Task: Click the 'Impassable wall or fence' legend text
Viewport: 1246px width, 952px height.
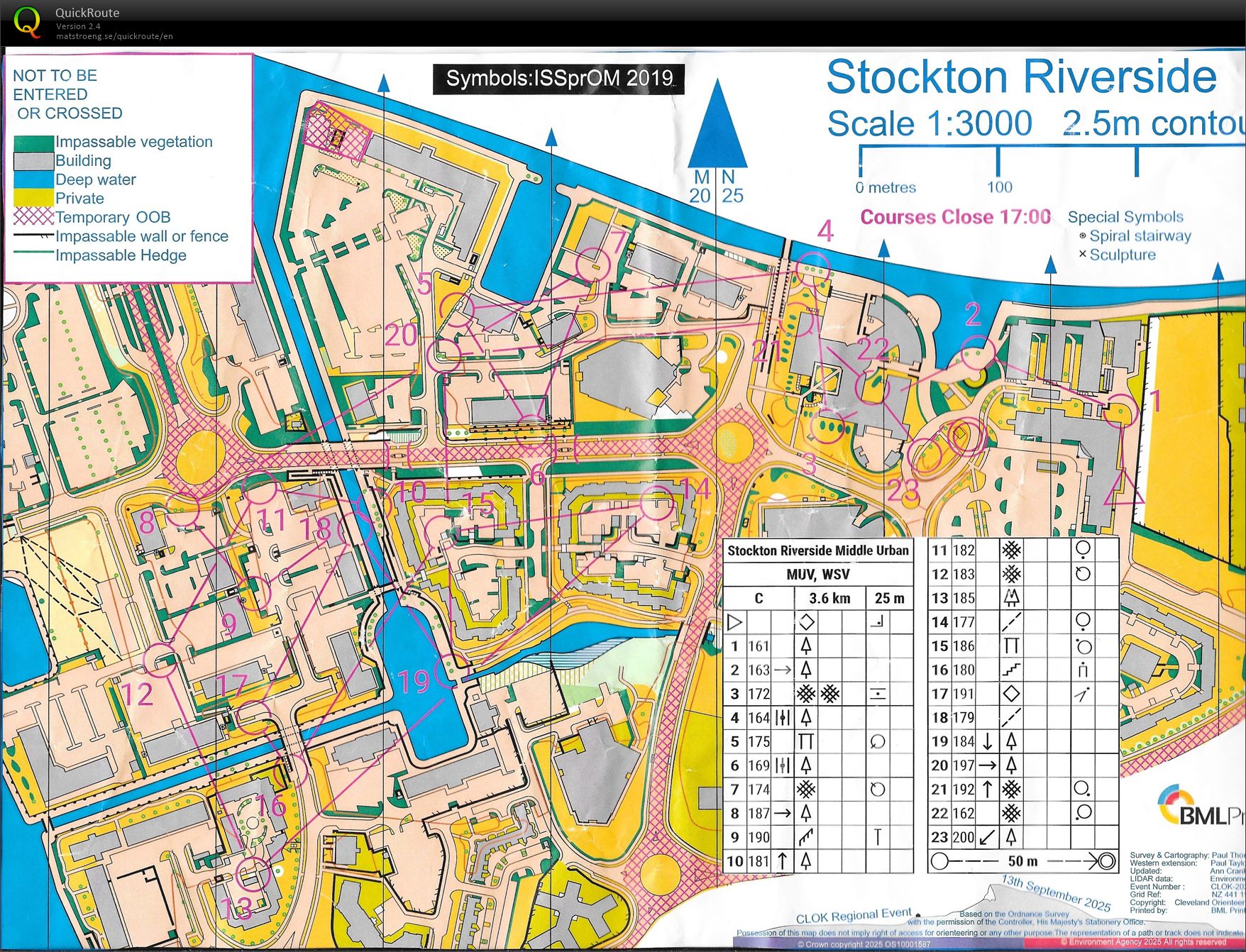Action: 142,236
